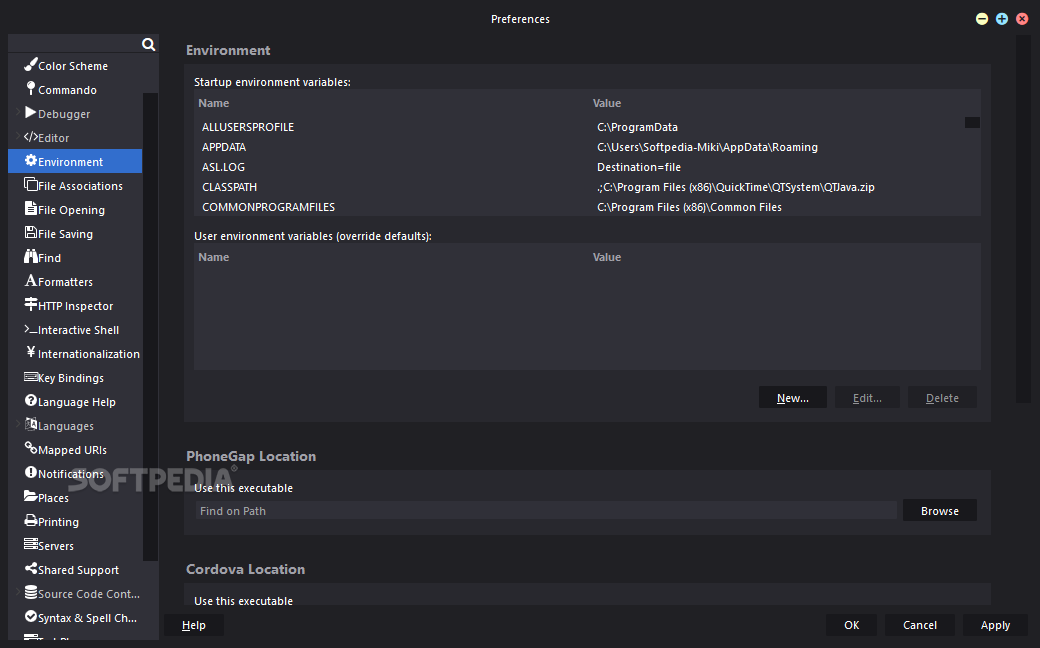Click the File Opening document icon
The image size is (1040, 648).
[31, 208]
